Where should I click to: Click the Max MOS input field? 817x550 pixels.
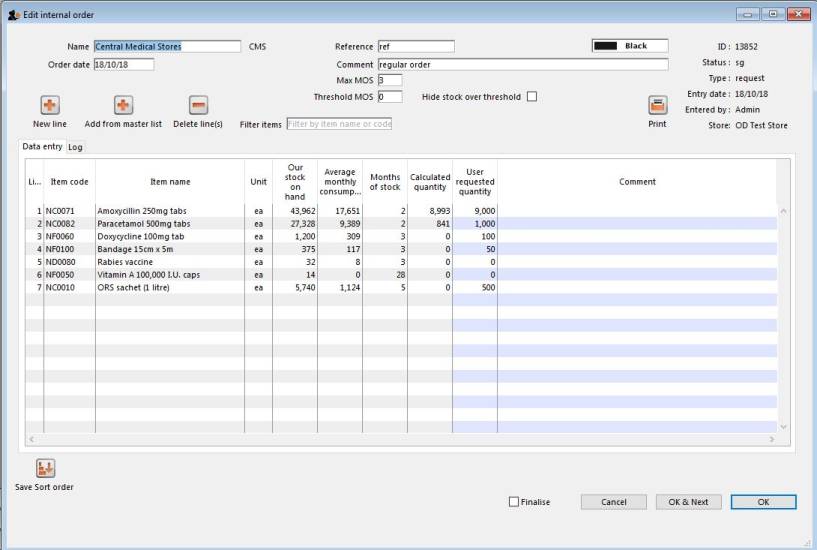(x=389, y=80)
